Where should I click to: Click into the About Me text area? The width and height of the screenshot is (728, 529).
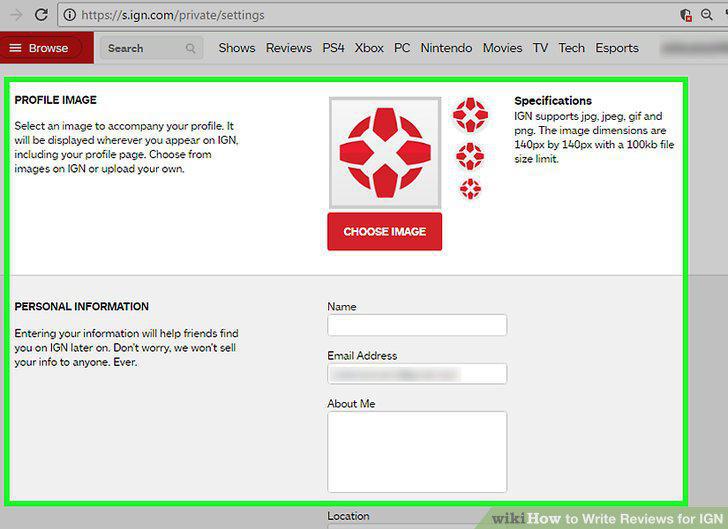(x=417, y=451)
